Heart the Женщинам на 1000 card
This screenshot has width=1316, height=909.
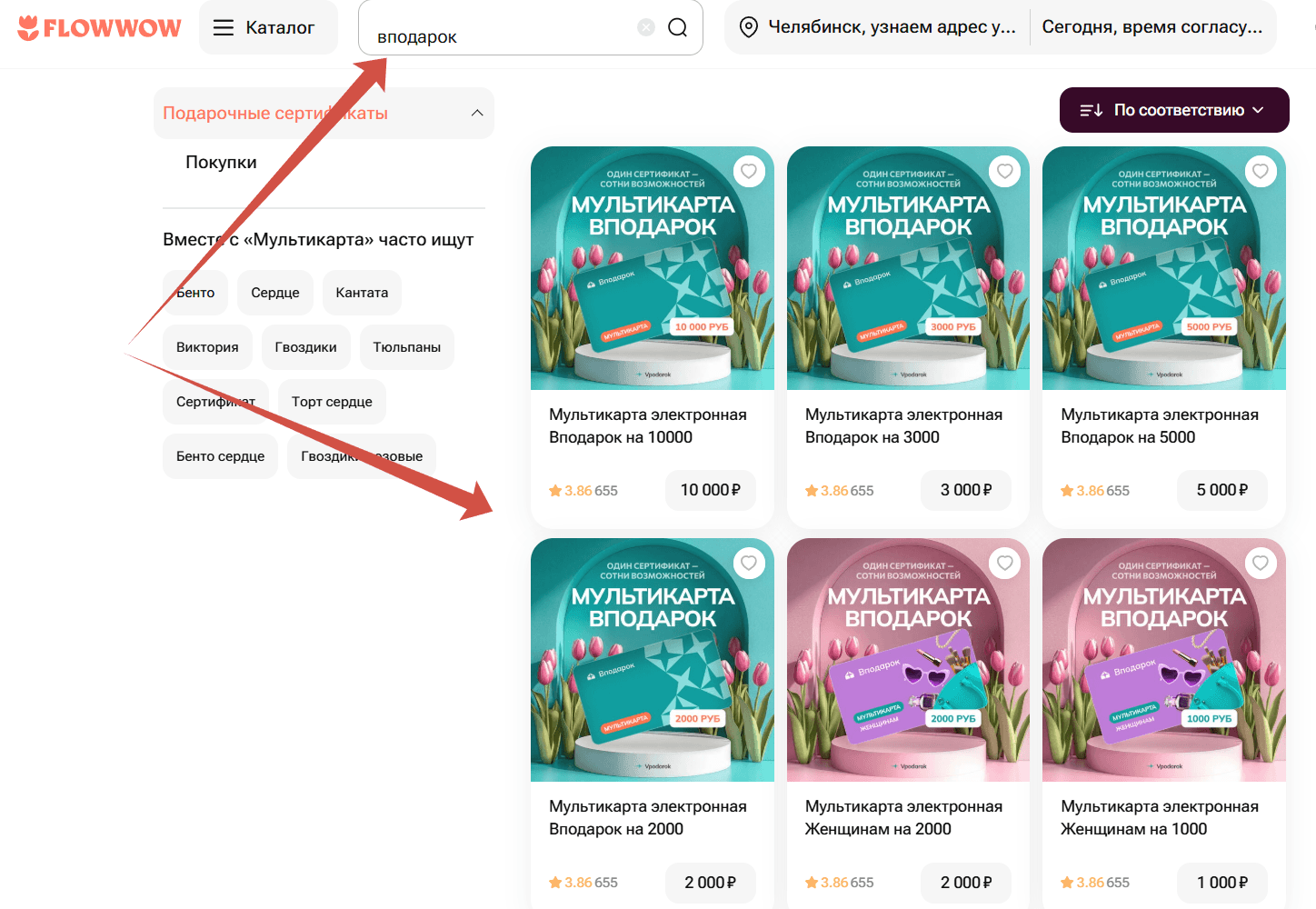1261,563
